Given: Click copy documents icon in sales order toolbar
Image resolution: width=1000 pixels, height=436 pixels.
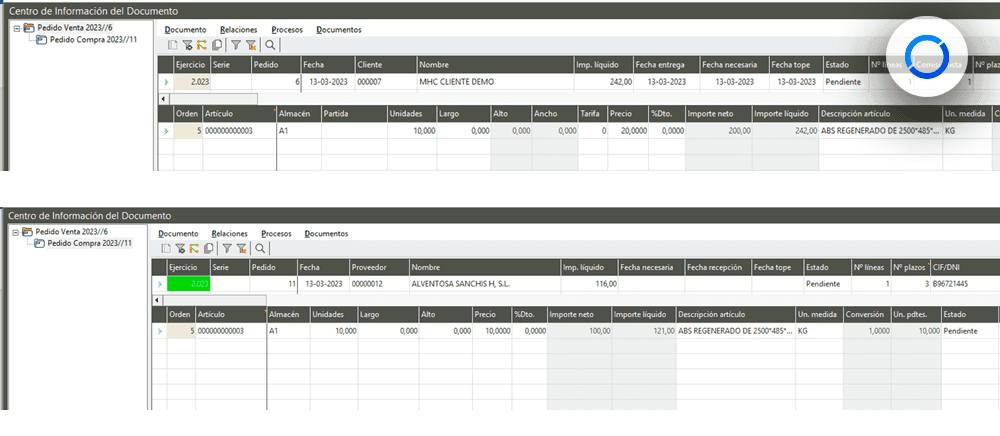Looking at the screenshot, I should (216, 45).
